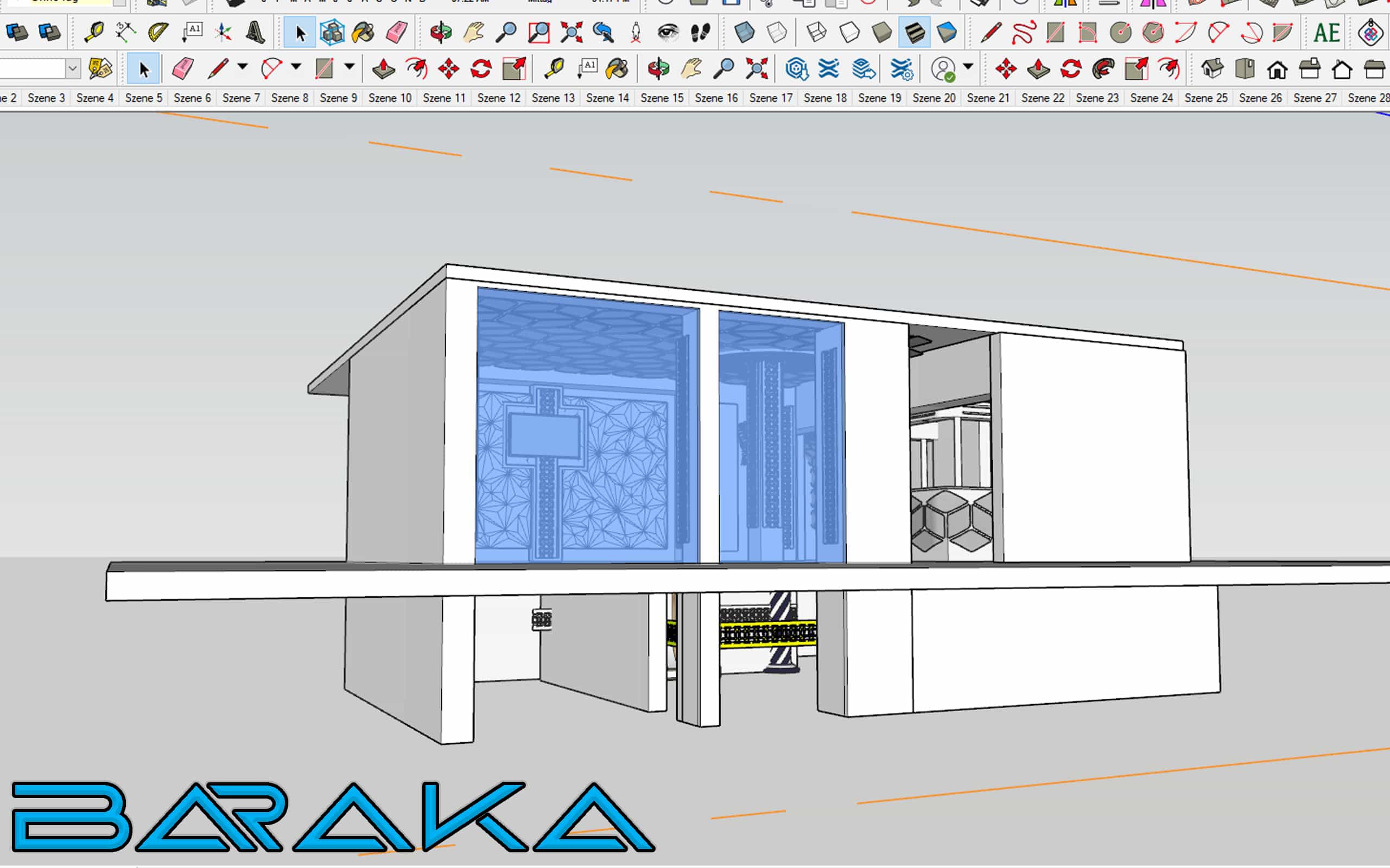1390x868 pixels.
Task: Expand the pencil line tool dropdown
Action: click(243, 67)
